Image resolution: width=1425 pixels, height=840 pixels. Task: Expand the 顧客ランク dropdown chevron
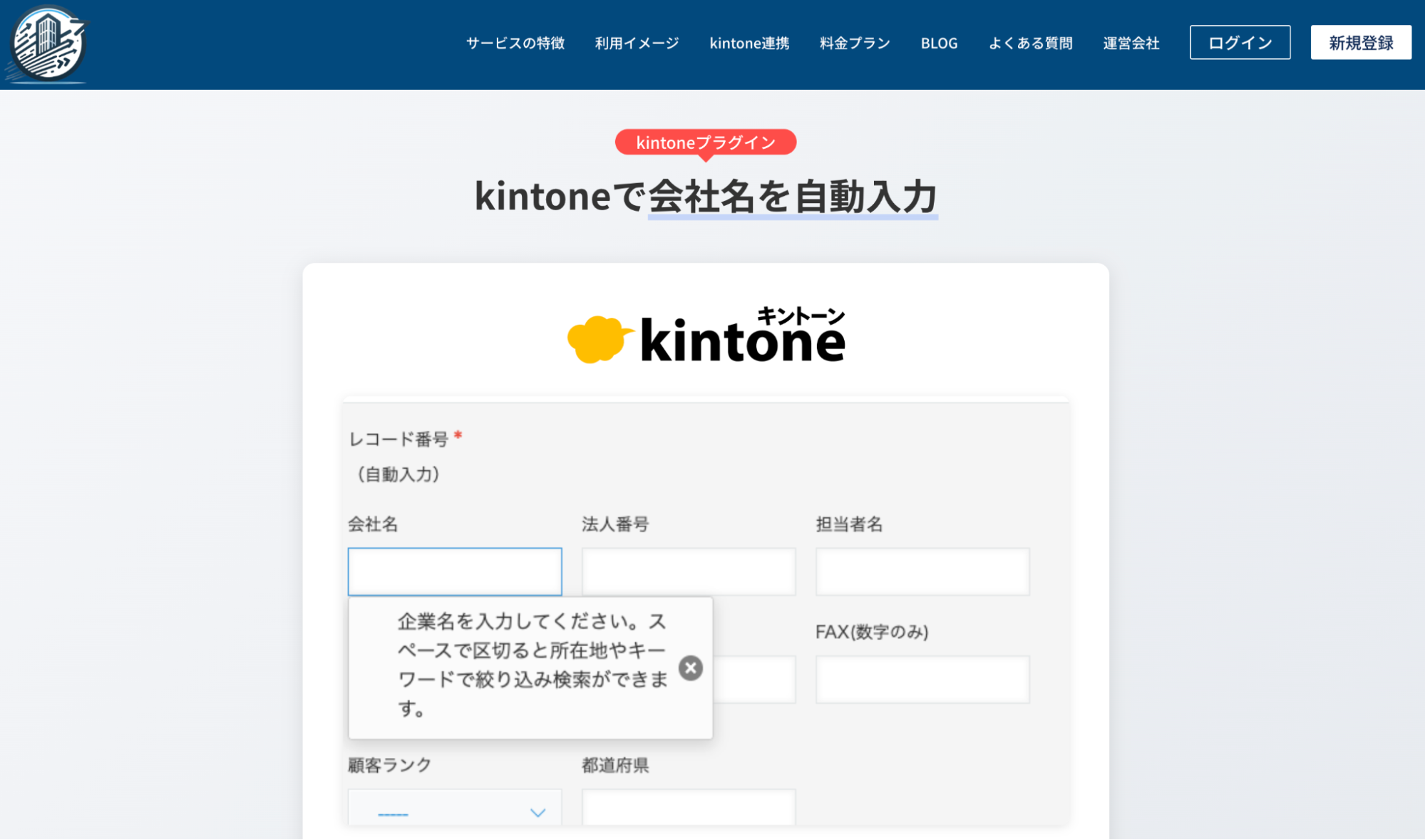click(x=537, y=812)
